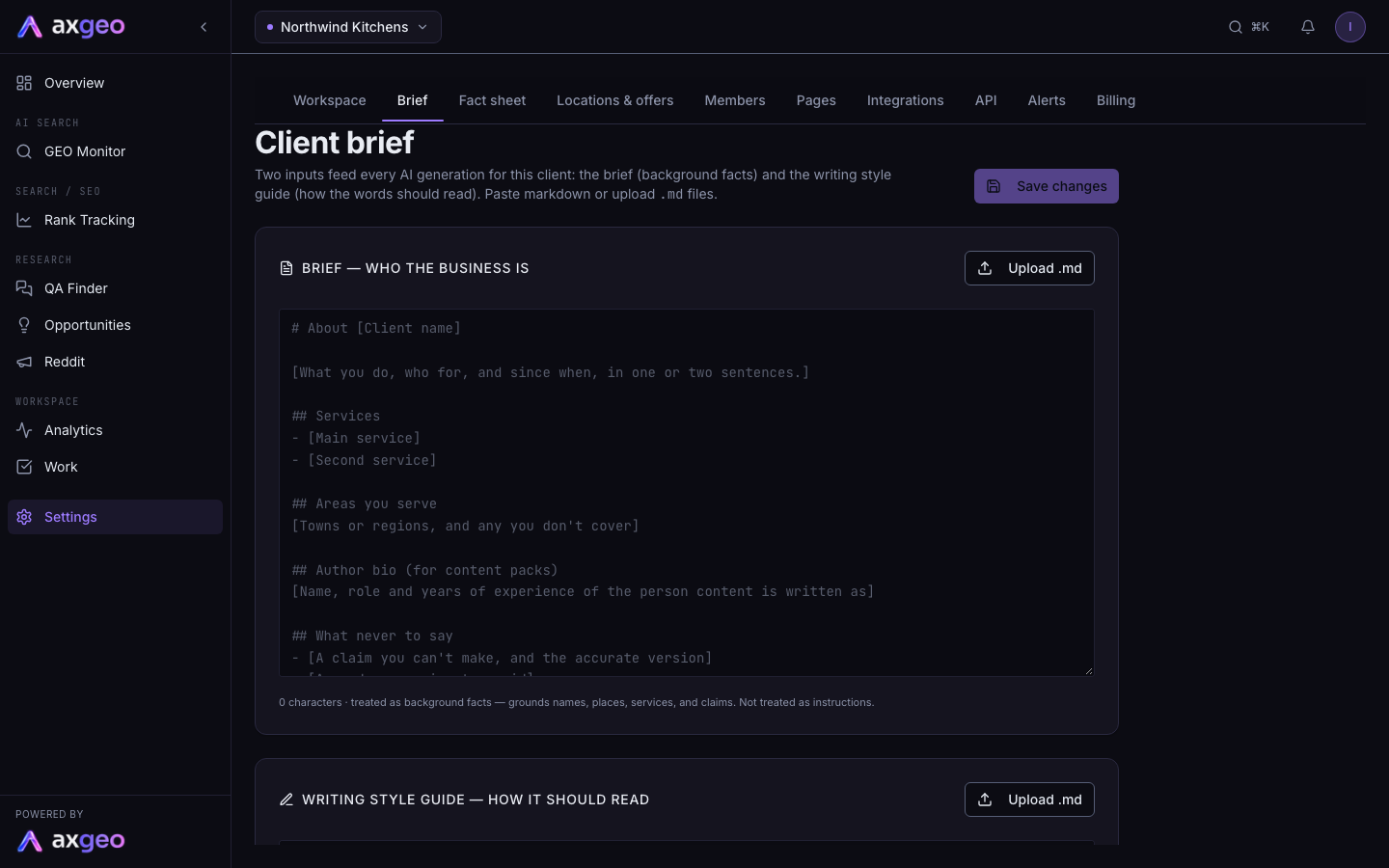Click the axgeo logo under Powered by

[71, 841]
